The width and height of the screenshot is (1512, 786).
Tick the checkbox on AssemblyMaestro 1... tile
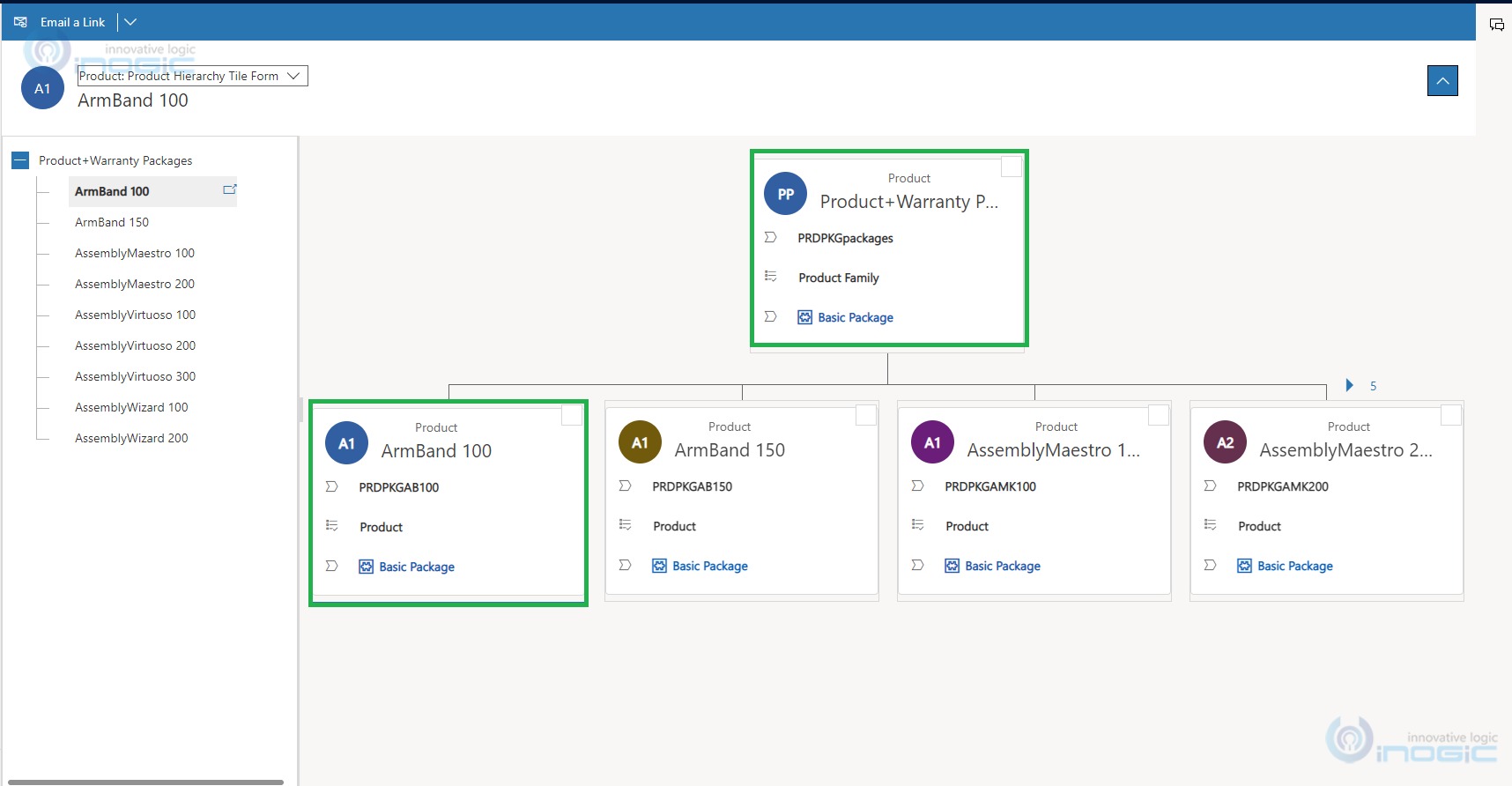(1159, 415)
